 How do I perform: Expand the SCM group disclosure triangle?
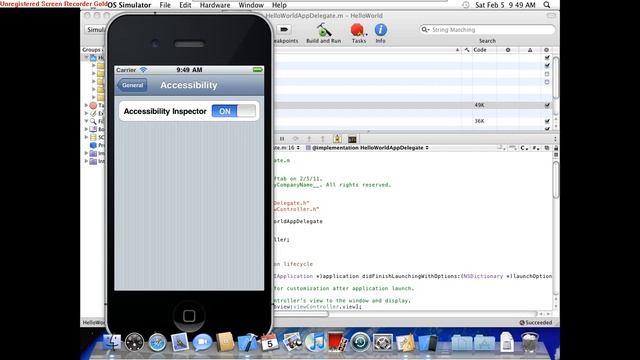coord(87,137)
